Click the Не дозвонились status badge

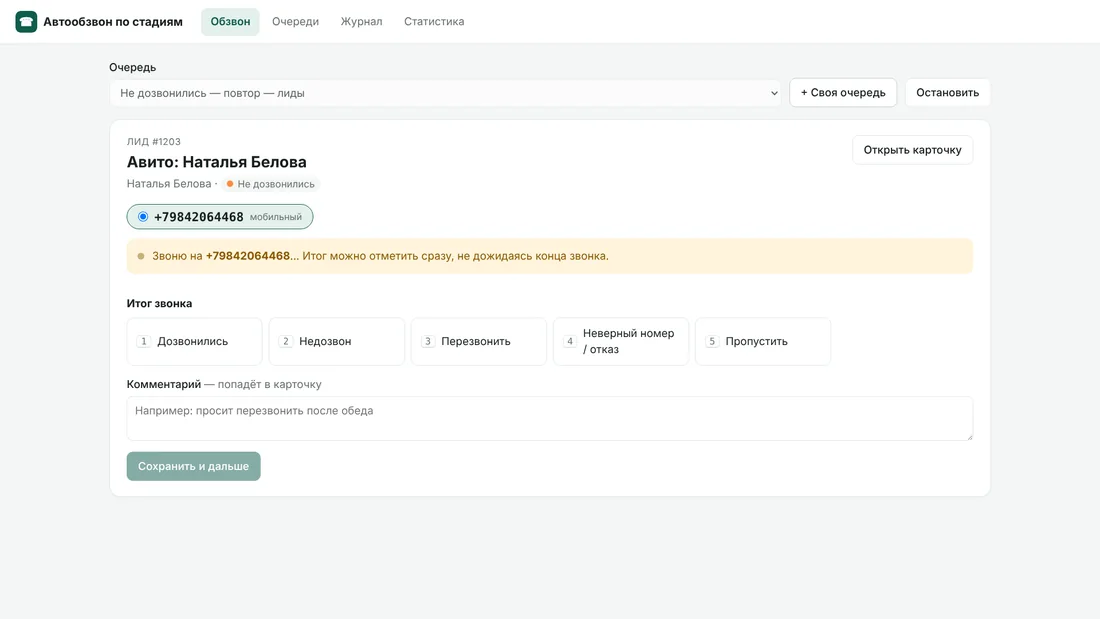(x=271, y=184)
